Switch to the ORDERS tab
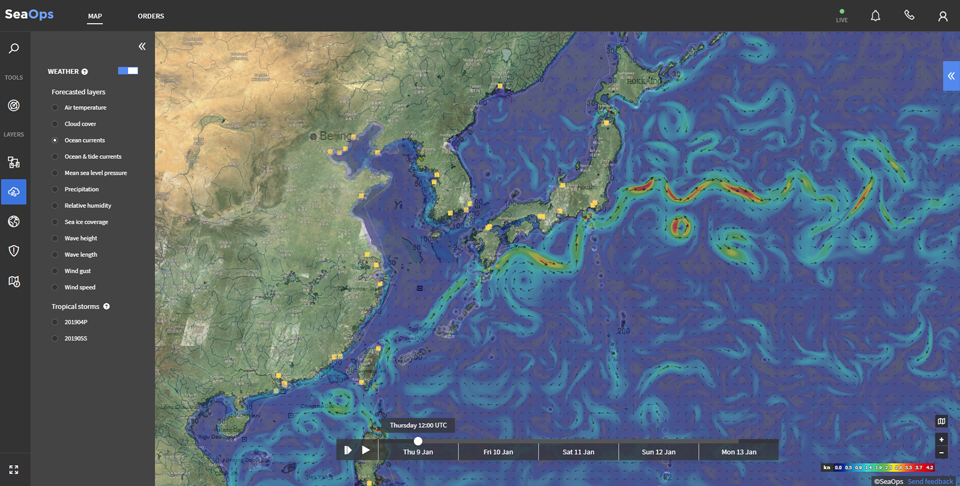This screenshot has height=486, width=960. point(151,17)
